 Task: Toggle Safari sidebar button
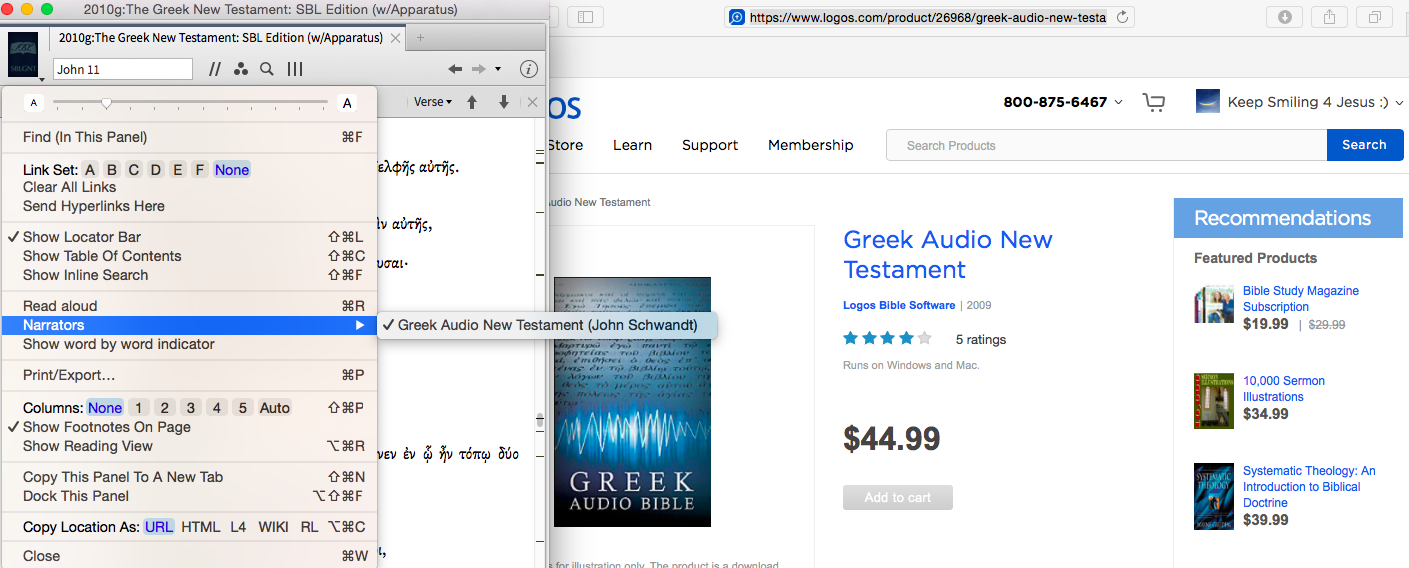click(586, 17)
